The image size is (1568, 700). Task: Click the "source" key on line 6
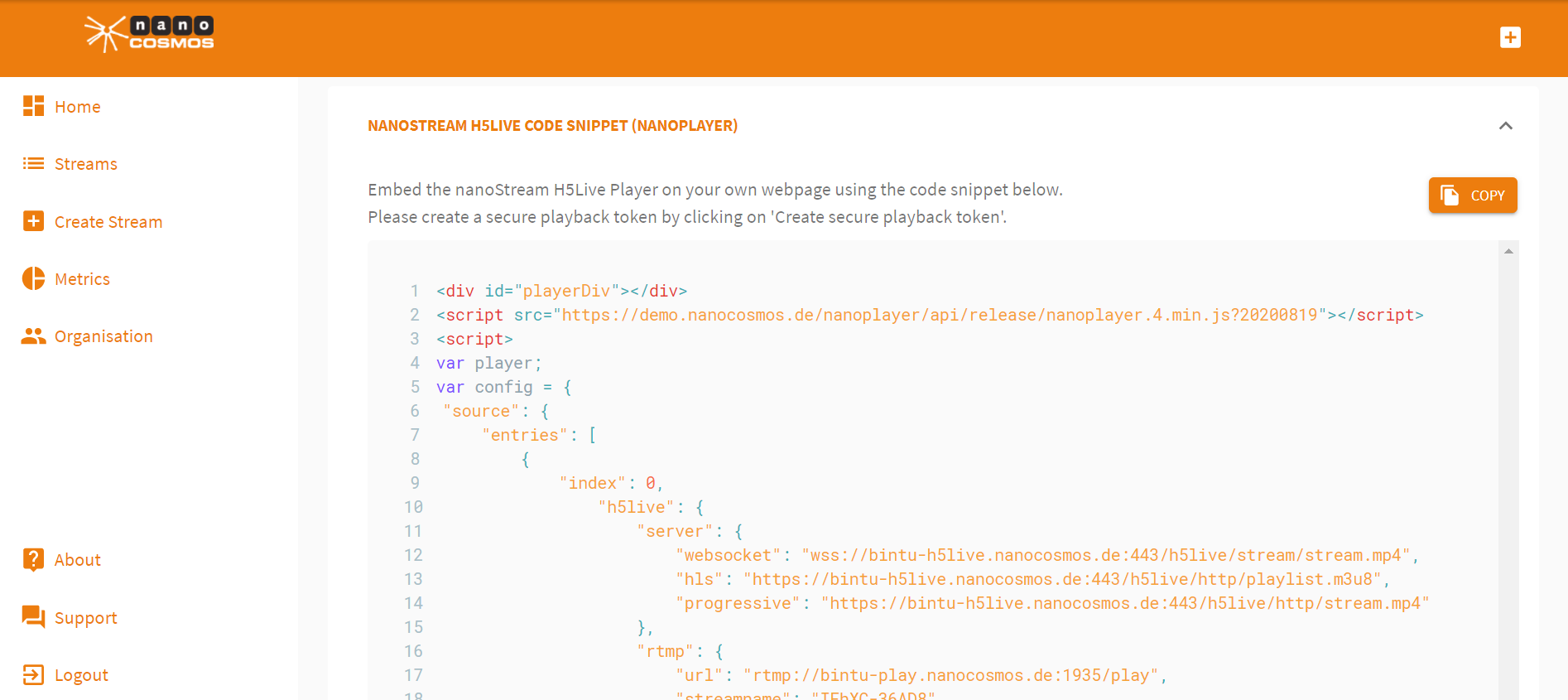481,411
